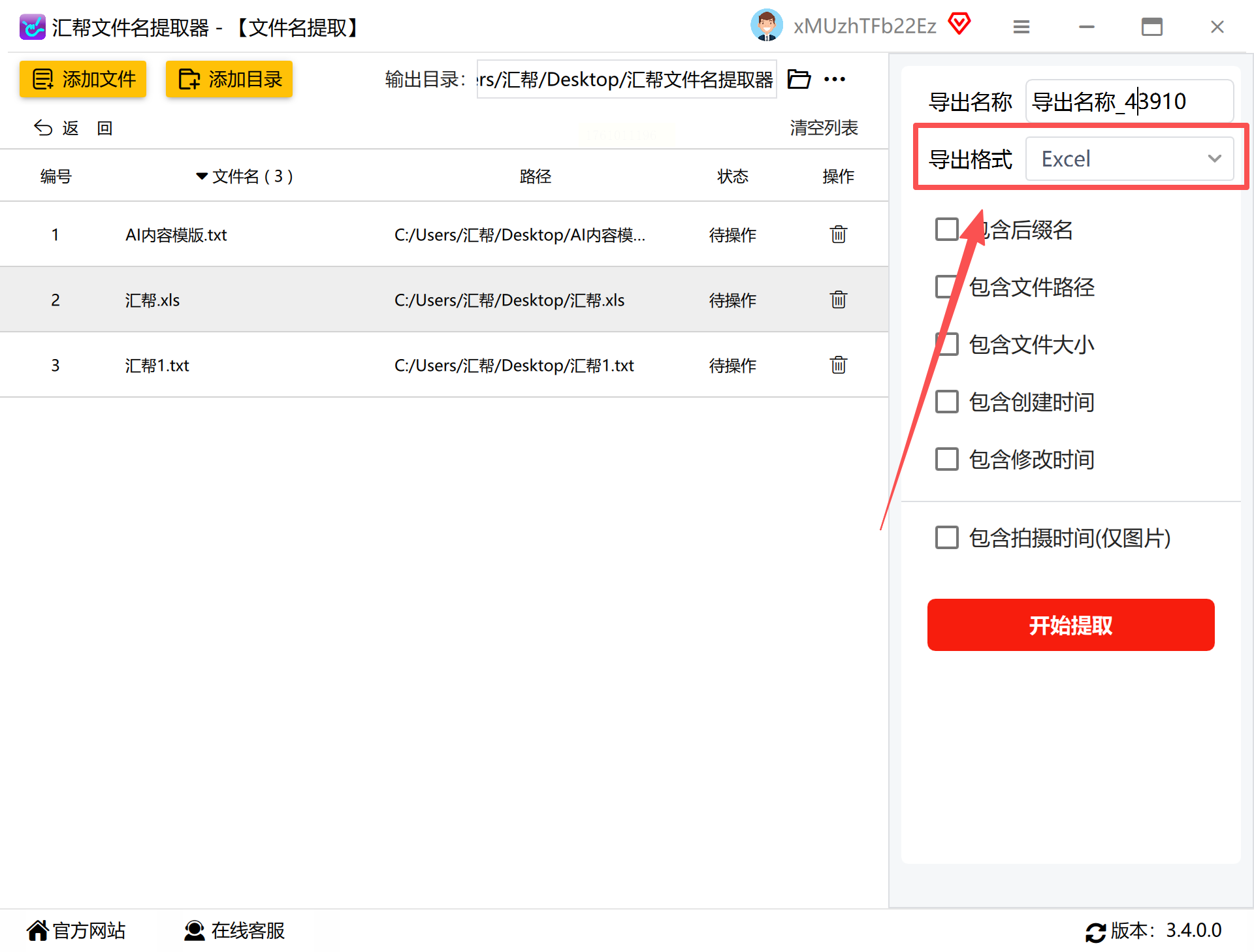Click the version refresh icon

(x=1095, y=932)
